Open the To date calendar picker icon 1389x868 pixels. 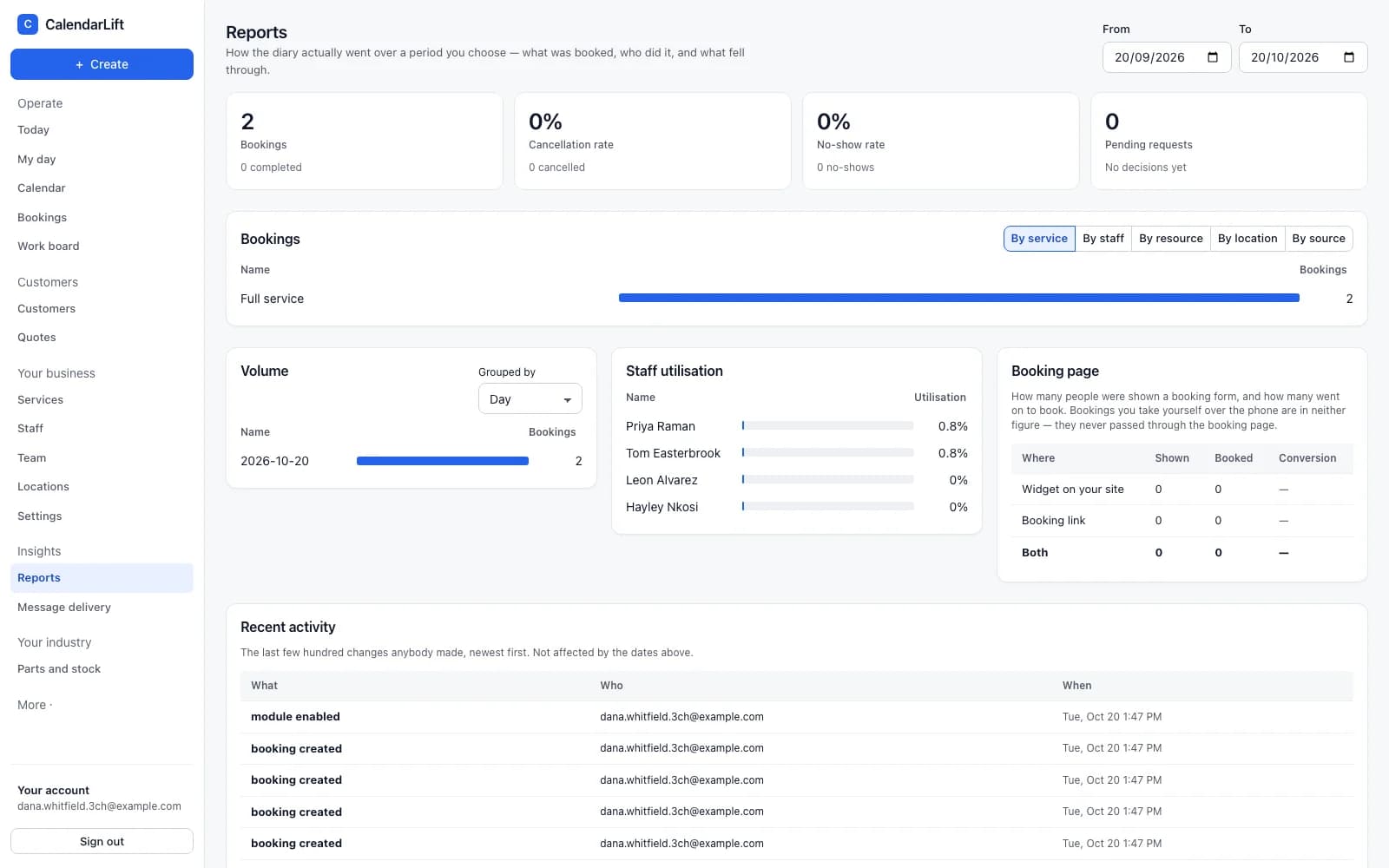(1349, 57)
